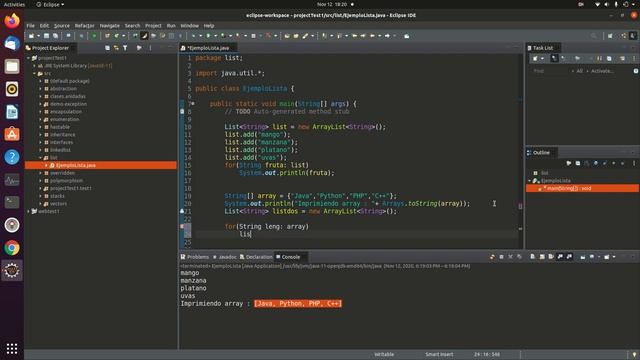Open the File menu
This screenshot has width=640, height=360.
tap(31, 25)
